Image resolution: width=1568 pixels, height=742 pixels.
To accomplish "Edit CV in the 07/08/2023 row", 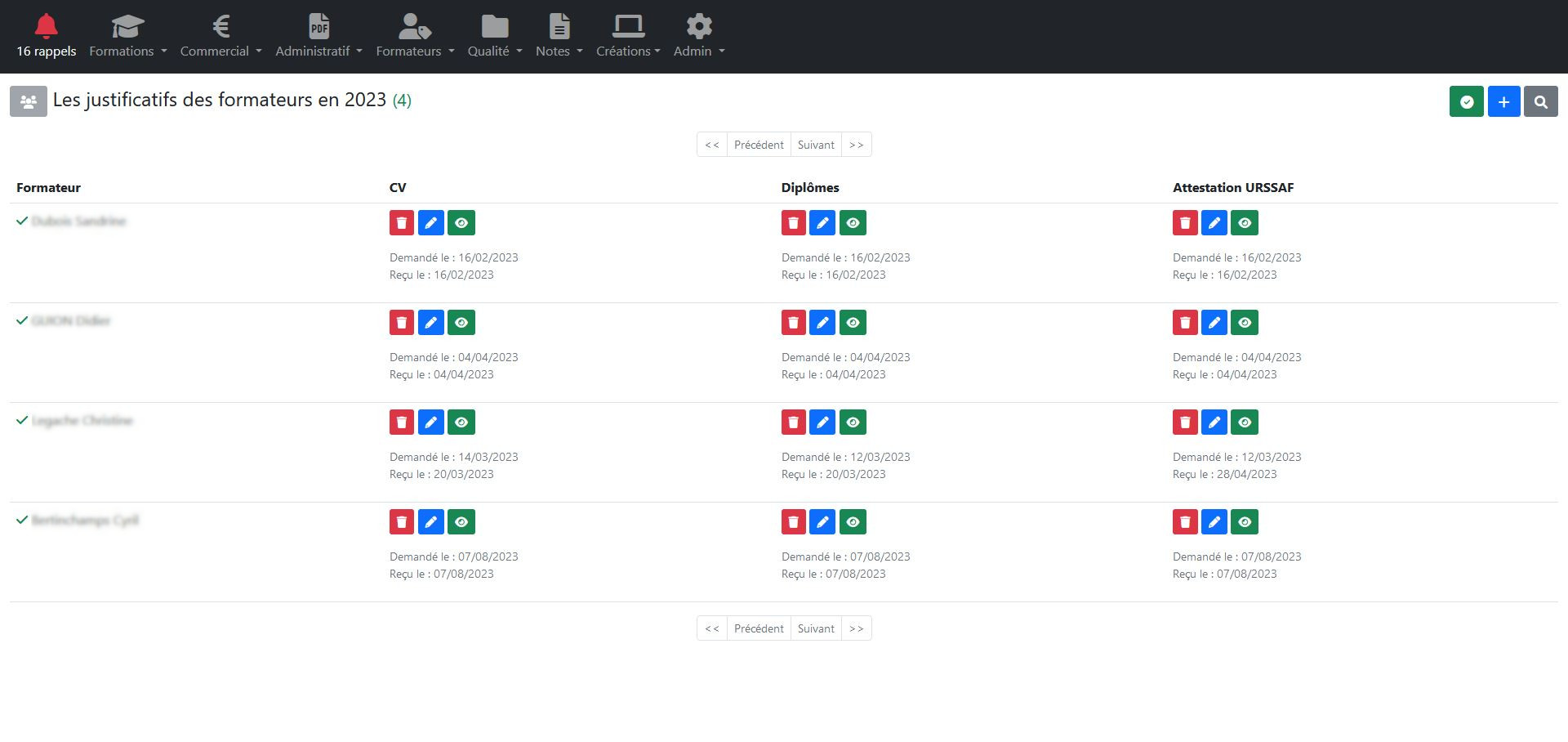I will tap(431, 522).
